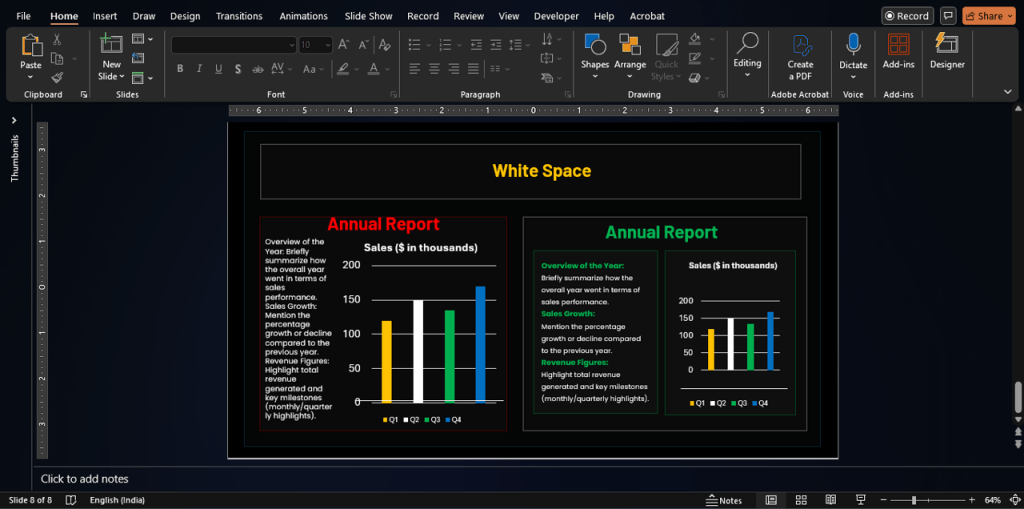This screenshot has width=1024, height=509.
Task: Open the Animations tab
Action: pyautogui.click(x=303, y=16)
